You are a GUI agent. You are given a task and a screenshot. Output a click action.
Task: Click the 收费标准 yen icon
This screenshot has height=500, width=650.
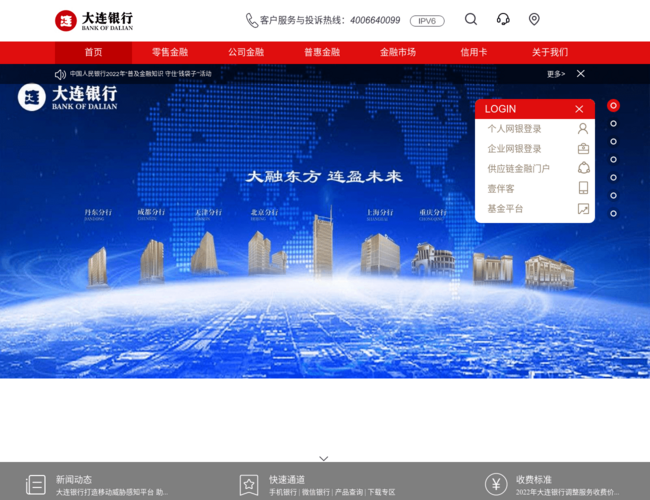[496, 485]
